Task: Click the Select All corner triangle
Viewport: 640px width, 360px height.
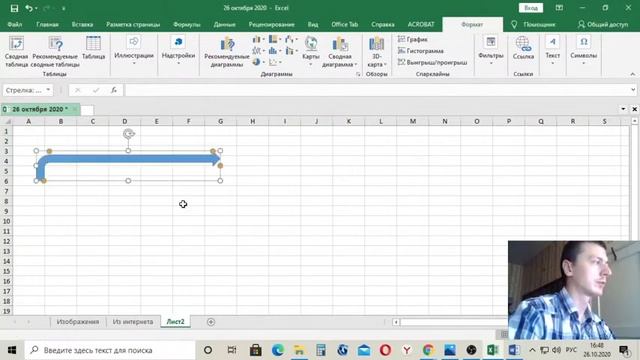Action: (x=7, y=121)
